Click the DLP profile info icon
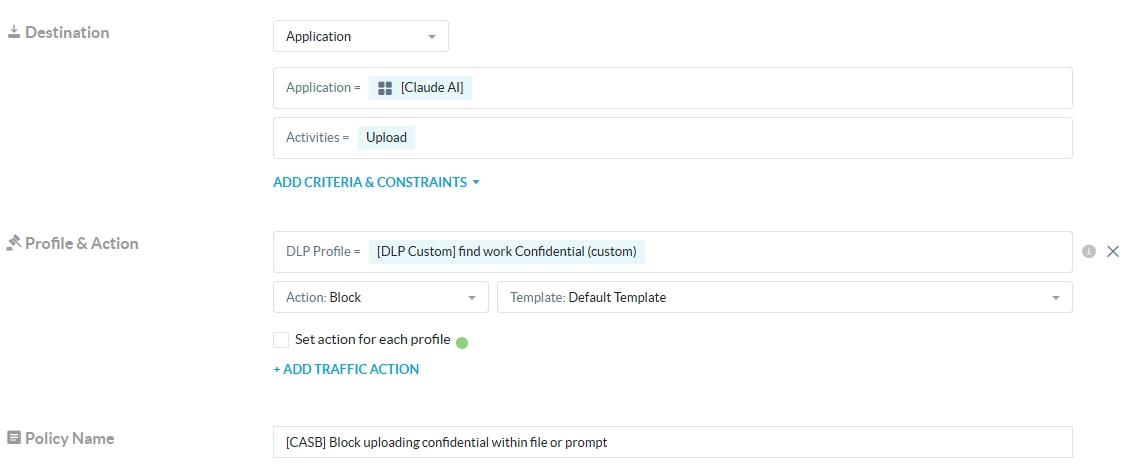This screenshot has height=464, width=1129. point(1089,251)
